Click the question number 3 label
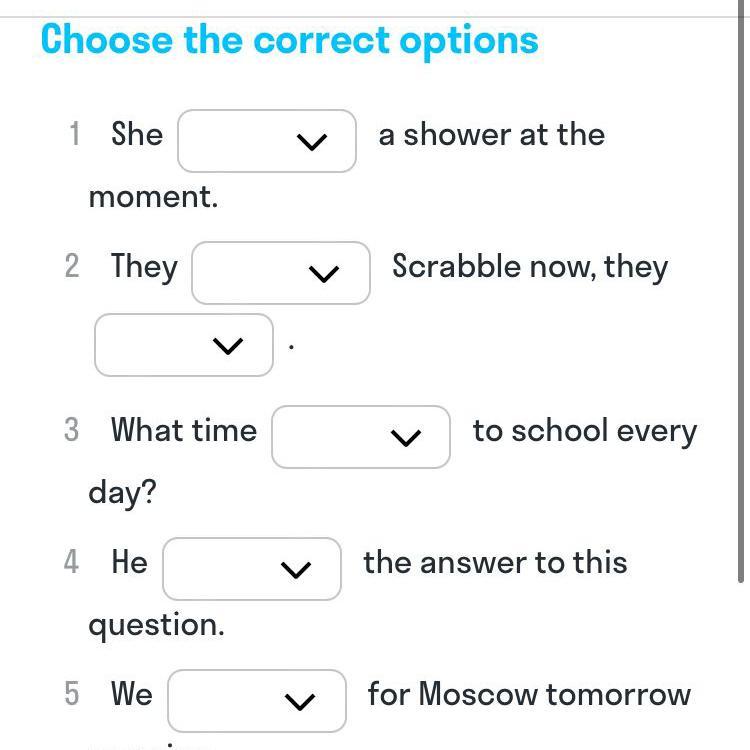Screen dimensions: 750x750 point(71,430)
